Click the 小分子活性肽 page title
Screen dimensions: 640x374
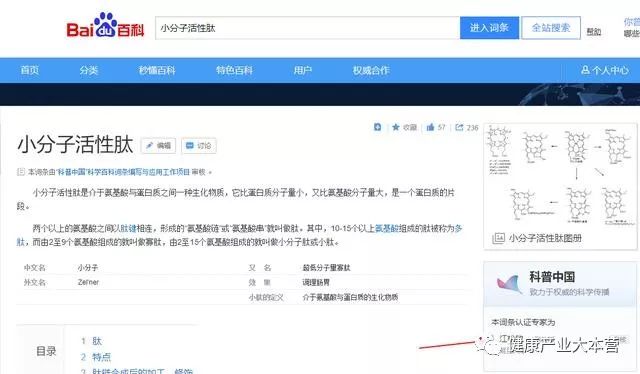point(76,145)
